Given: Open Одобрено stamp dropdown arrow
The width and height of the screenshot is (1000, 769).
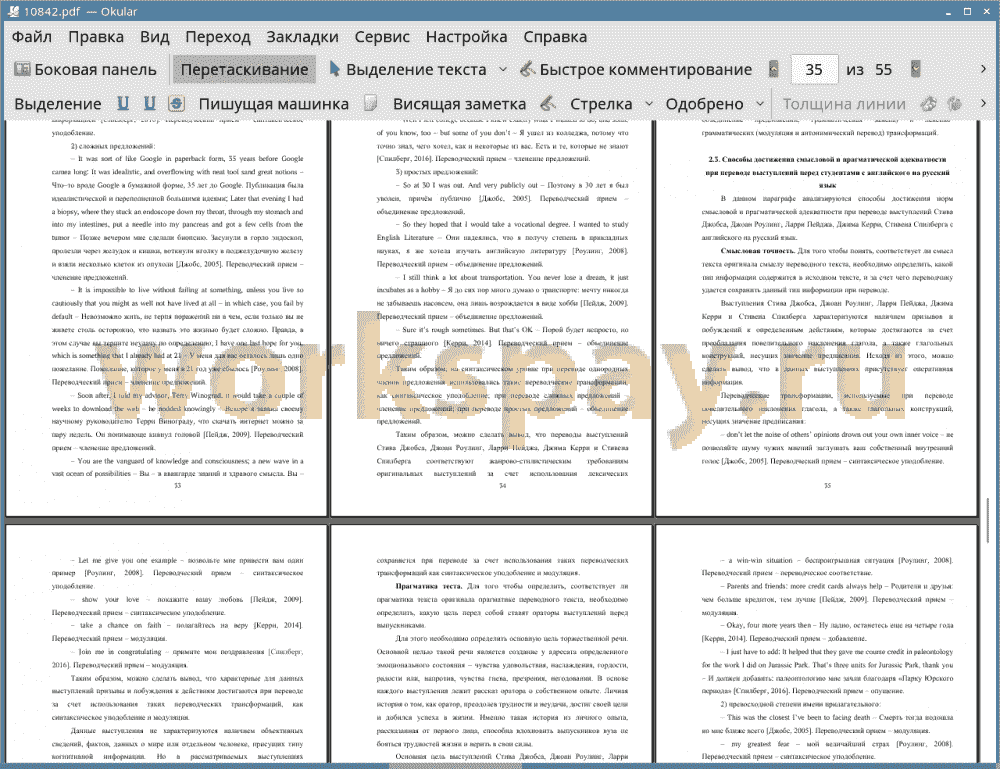Looking at the screenshot, I should 760,103.
